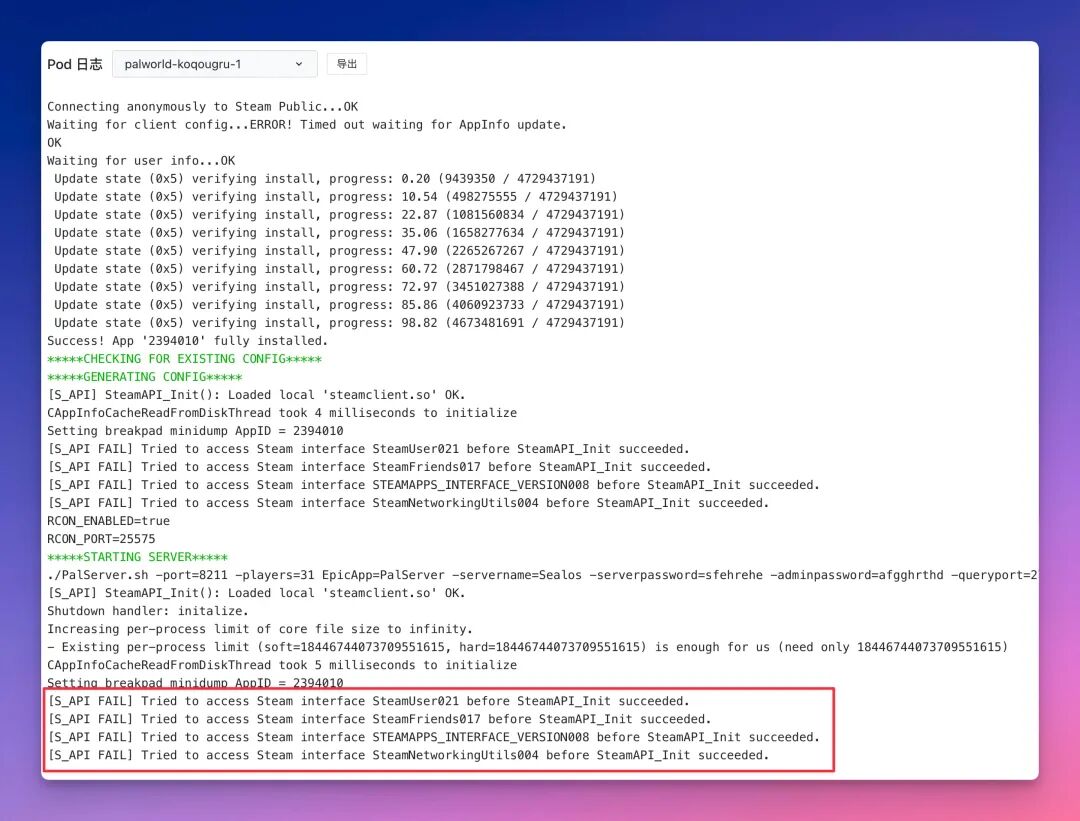Select line 'Waiting for user info...OK'
This screenshot has height=821, width=1080.
pos(141,160)
